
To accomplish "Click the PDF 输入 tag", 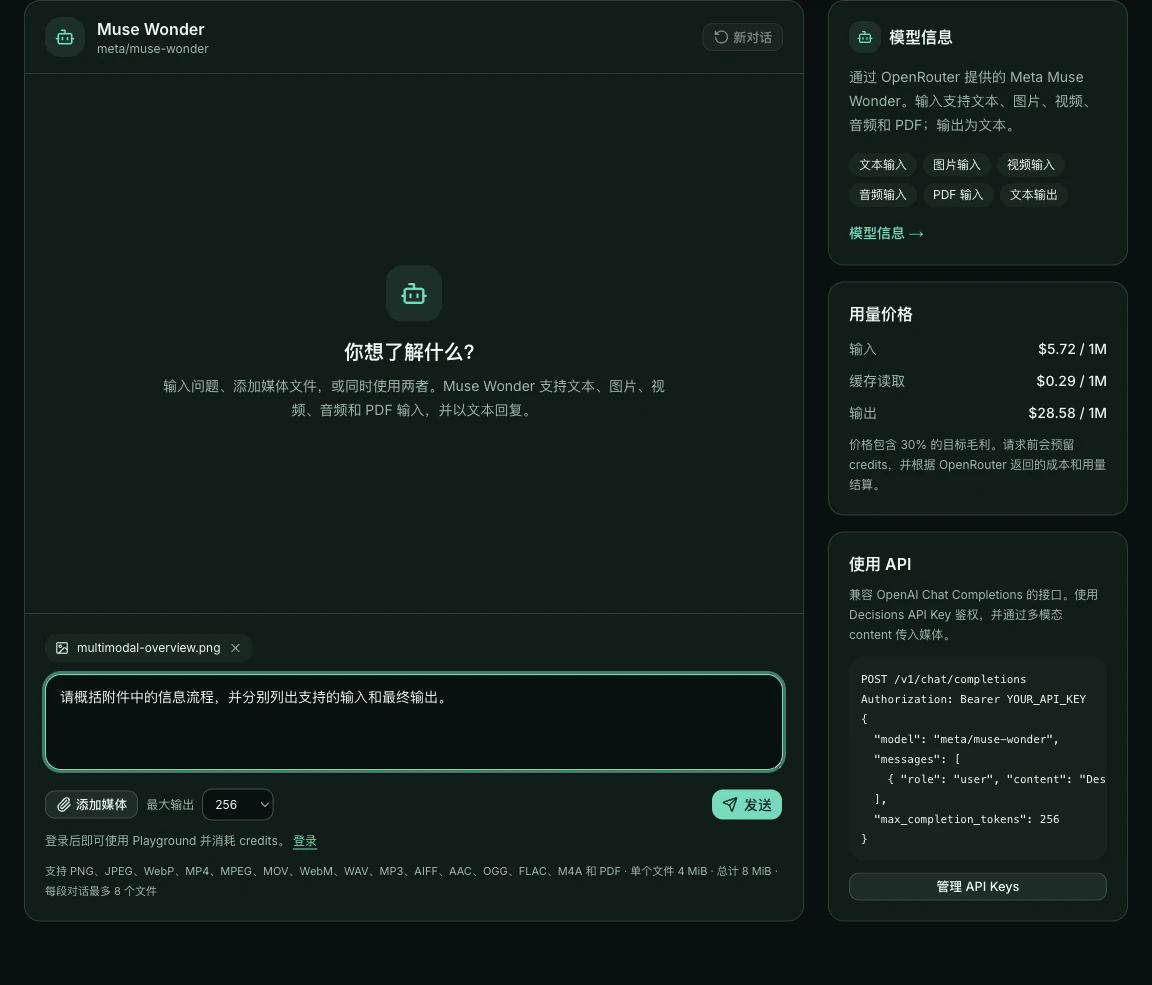I will point(958,195).
